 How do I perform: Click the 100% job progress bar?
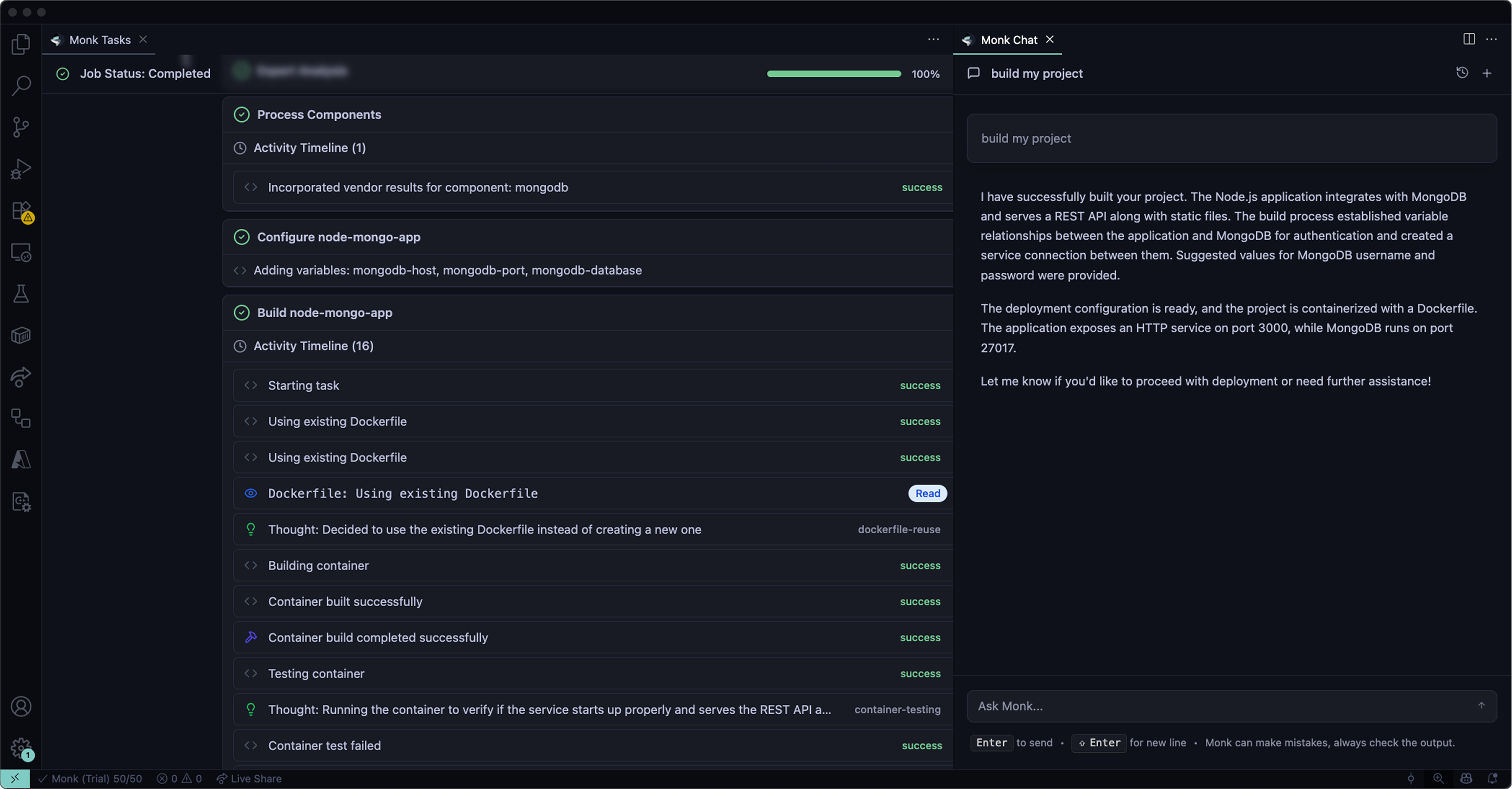pyautogui.click(x=833, y=74)
